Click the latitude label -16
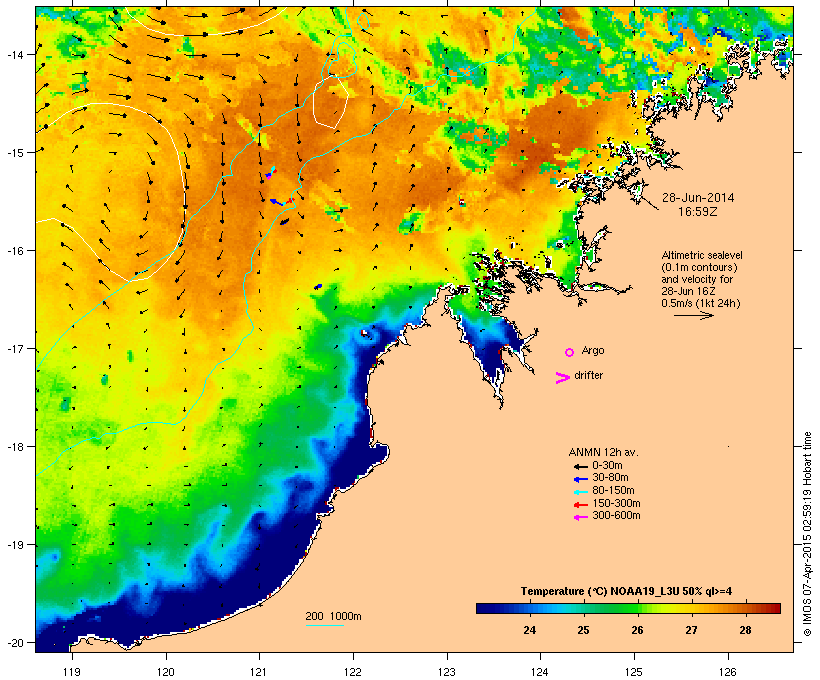 pos(14,251)
